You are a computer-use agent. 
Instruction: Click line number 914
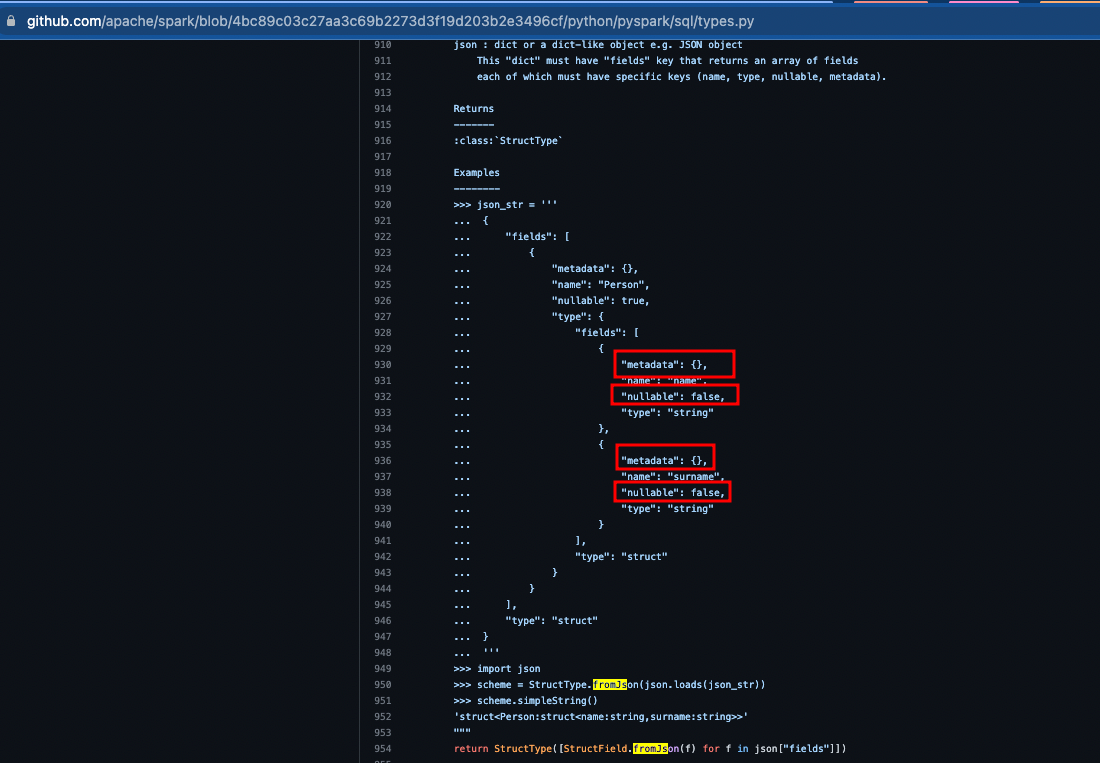(382, 109)
